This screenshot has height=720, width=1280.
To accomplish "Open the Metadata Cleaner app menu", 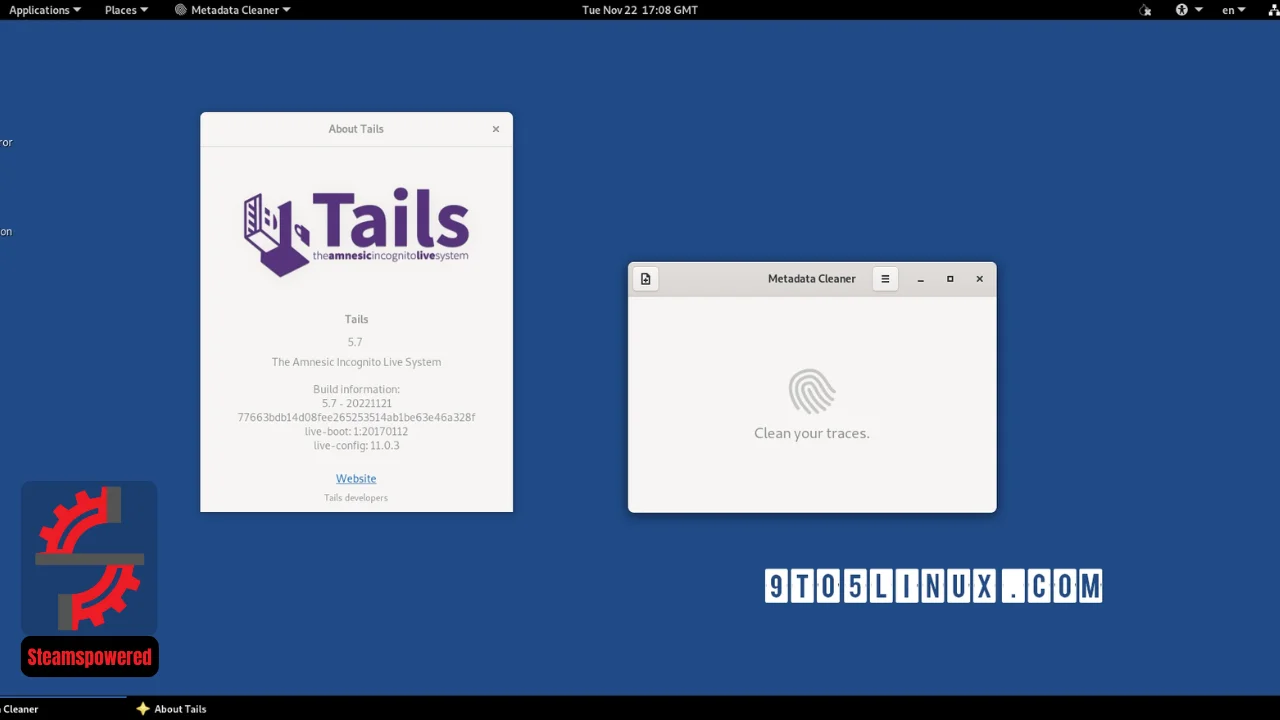I will (x=233, y=10).
